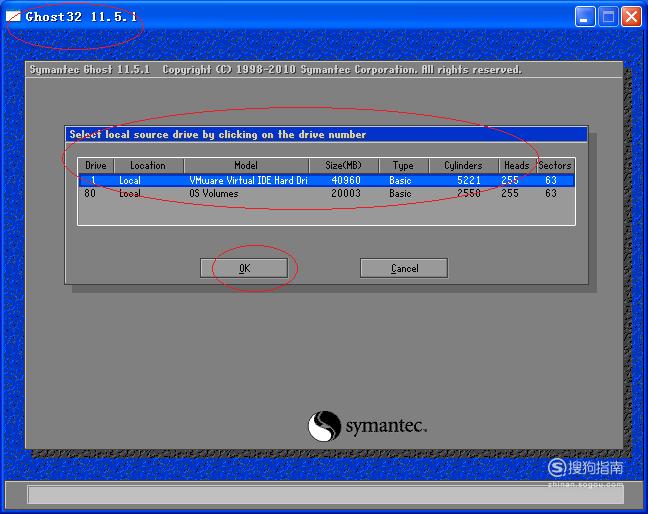Click the 40960 size value
648x514 pixels.
(346, 180)
